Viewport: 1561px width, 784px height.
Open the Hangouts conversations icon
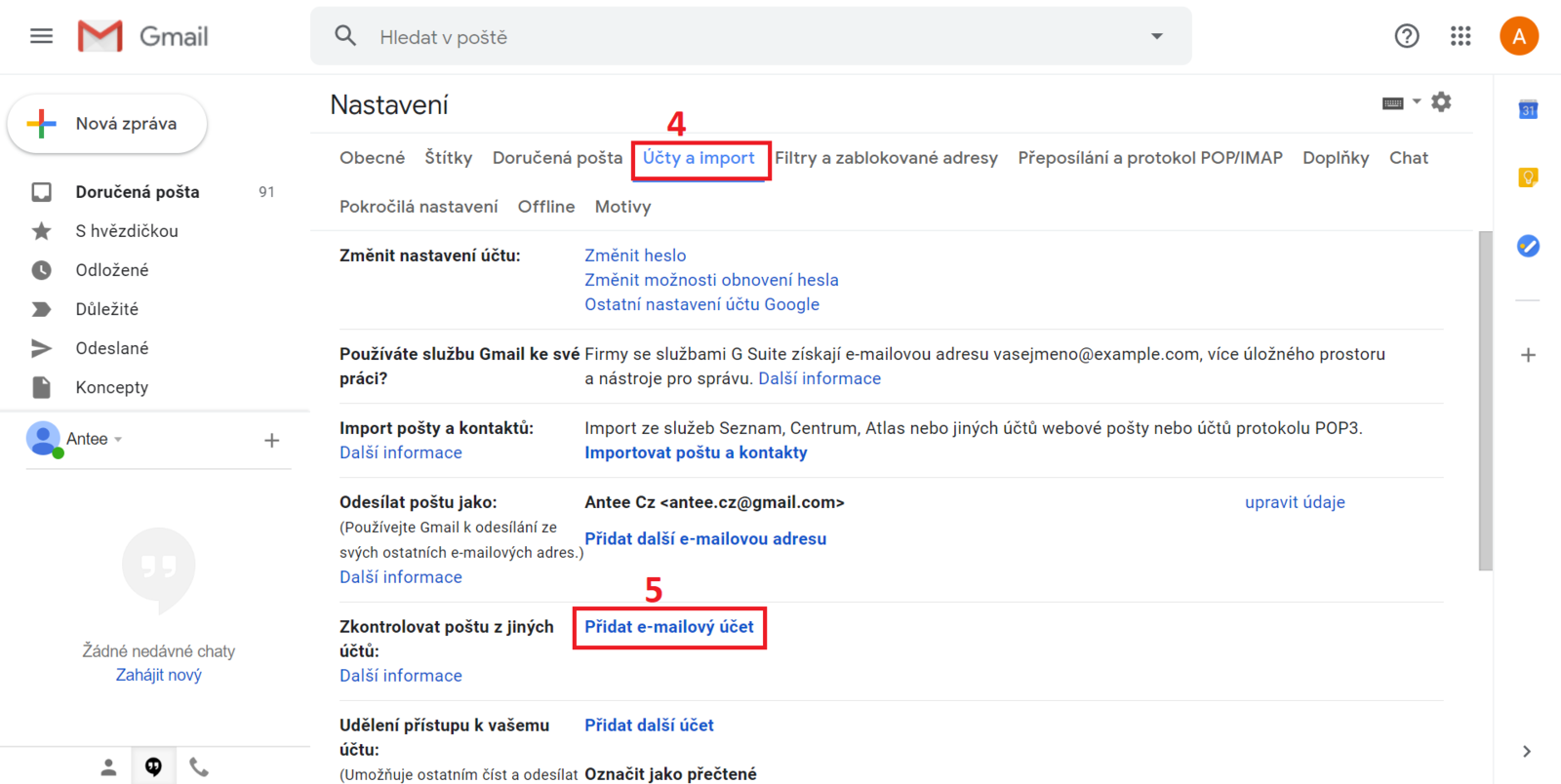(153, 767)
